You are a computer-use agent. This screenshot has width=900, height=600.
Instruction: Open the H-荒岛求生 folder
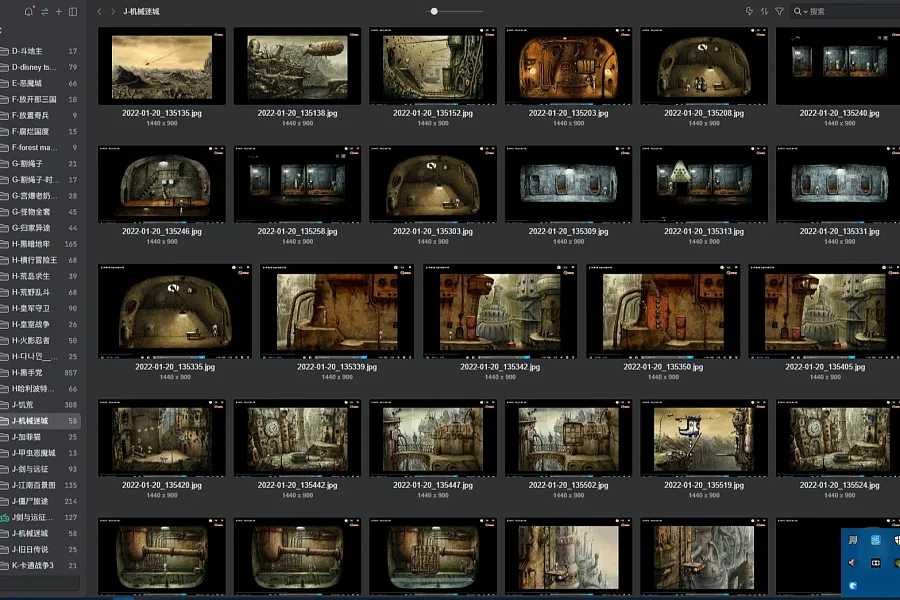[x=40, y=276]
